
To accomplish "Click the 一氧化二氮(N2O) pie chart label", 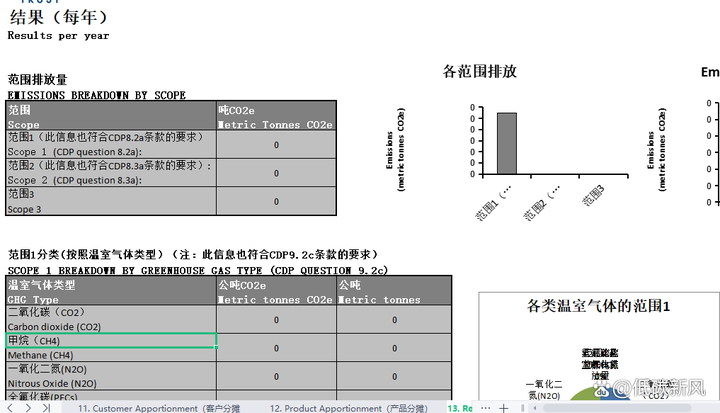I will click(544, 390).
